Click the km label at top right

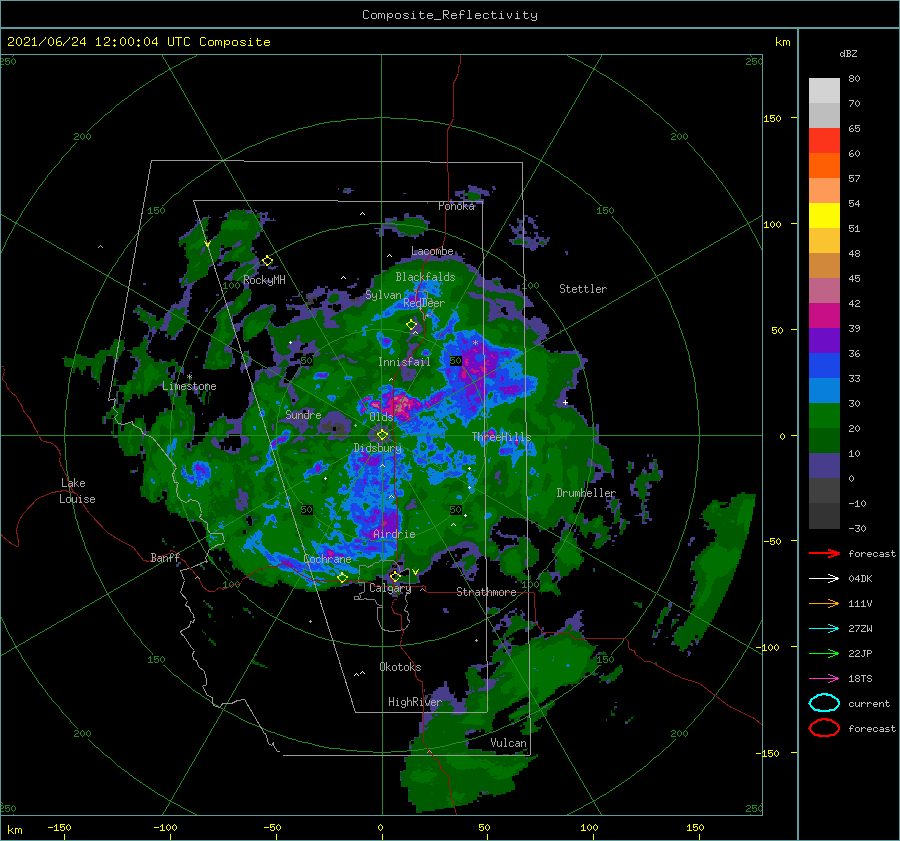[782, 42]
